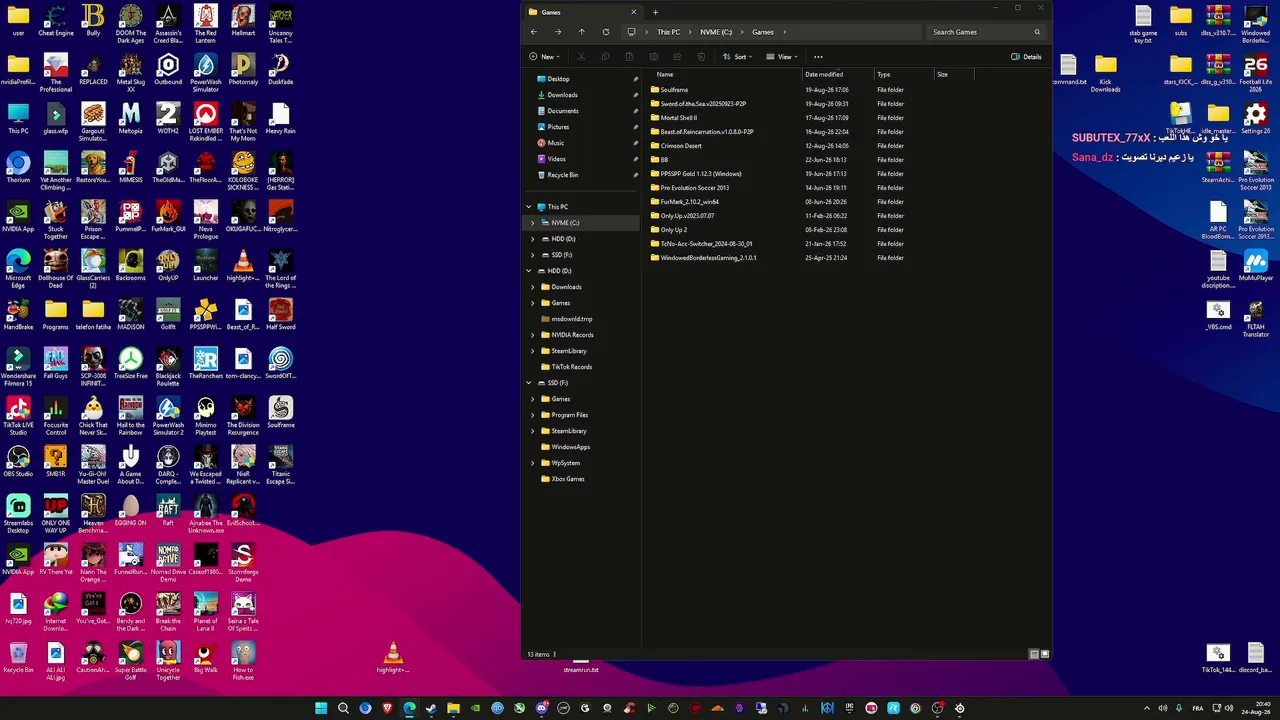Click the forward navigation arrow in Explorer

[558, 32]
